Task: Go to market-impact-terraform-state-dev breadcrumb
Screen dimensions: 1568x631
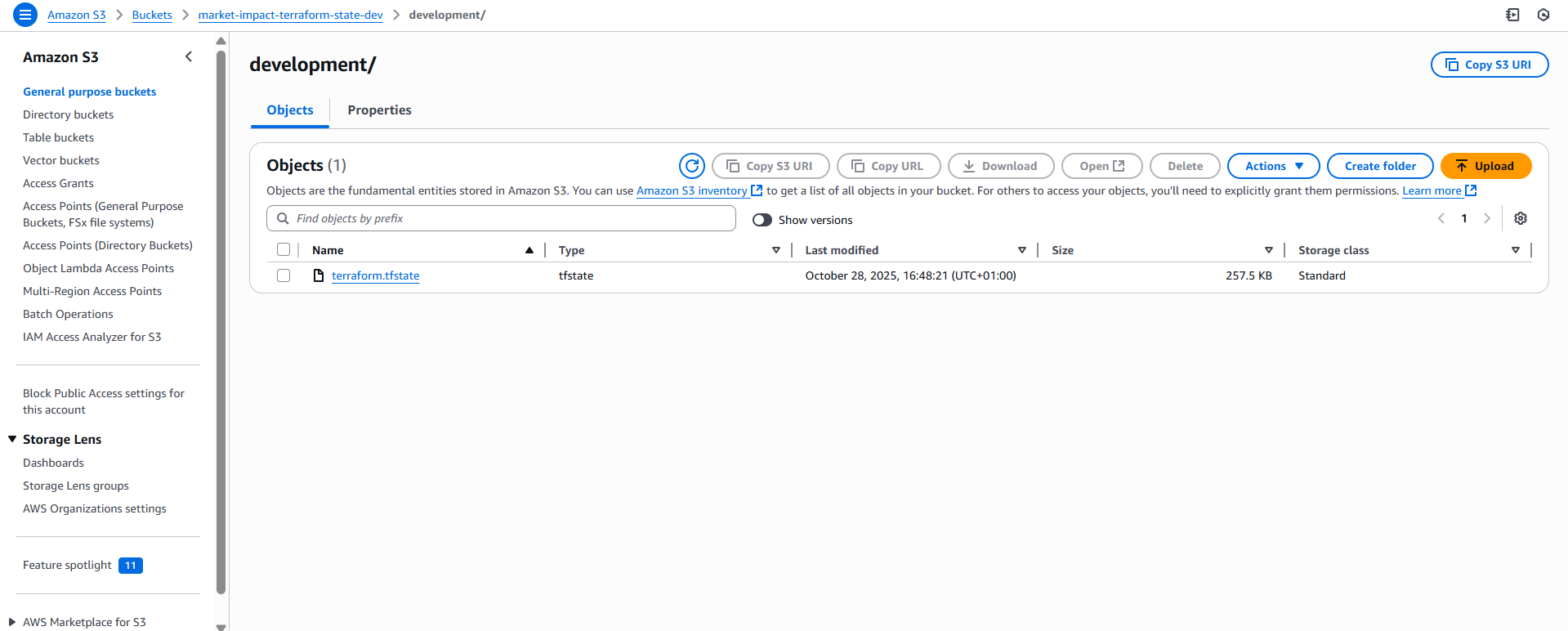Action: (x=290, y=15)
